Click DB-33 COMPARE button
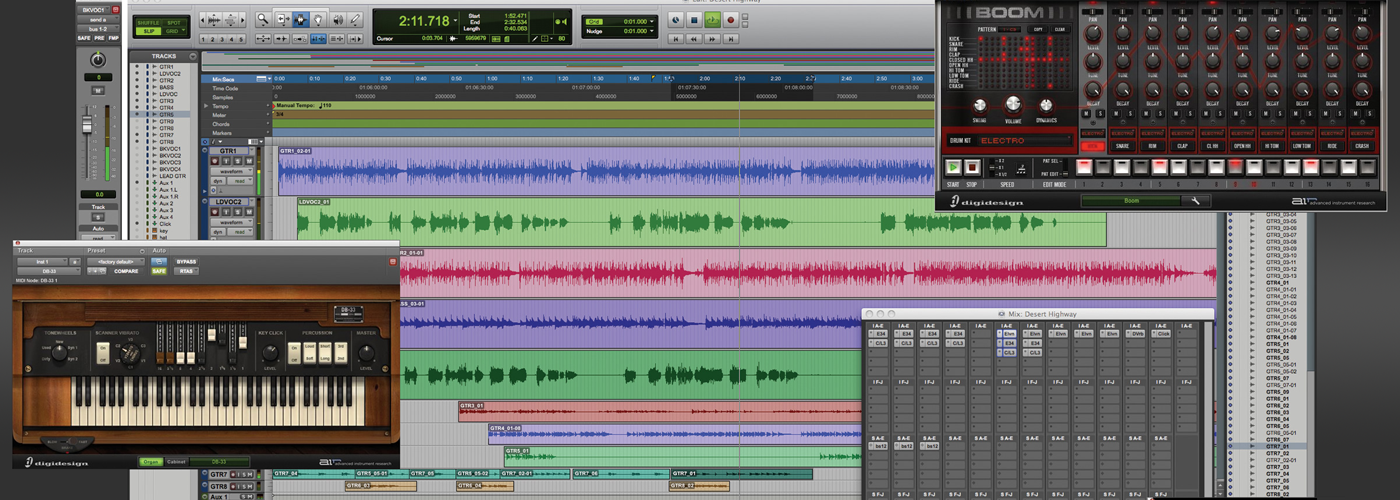 point(126,271)
